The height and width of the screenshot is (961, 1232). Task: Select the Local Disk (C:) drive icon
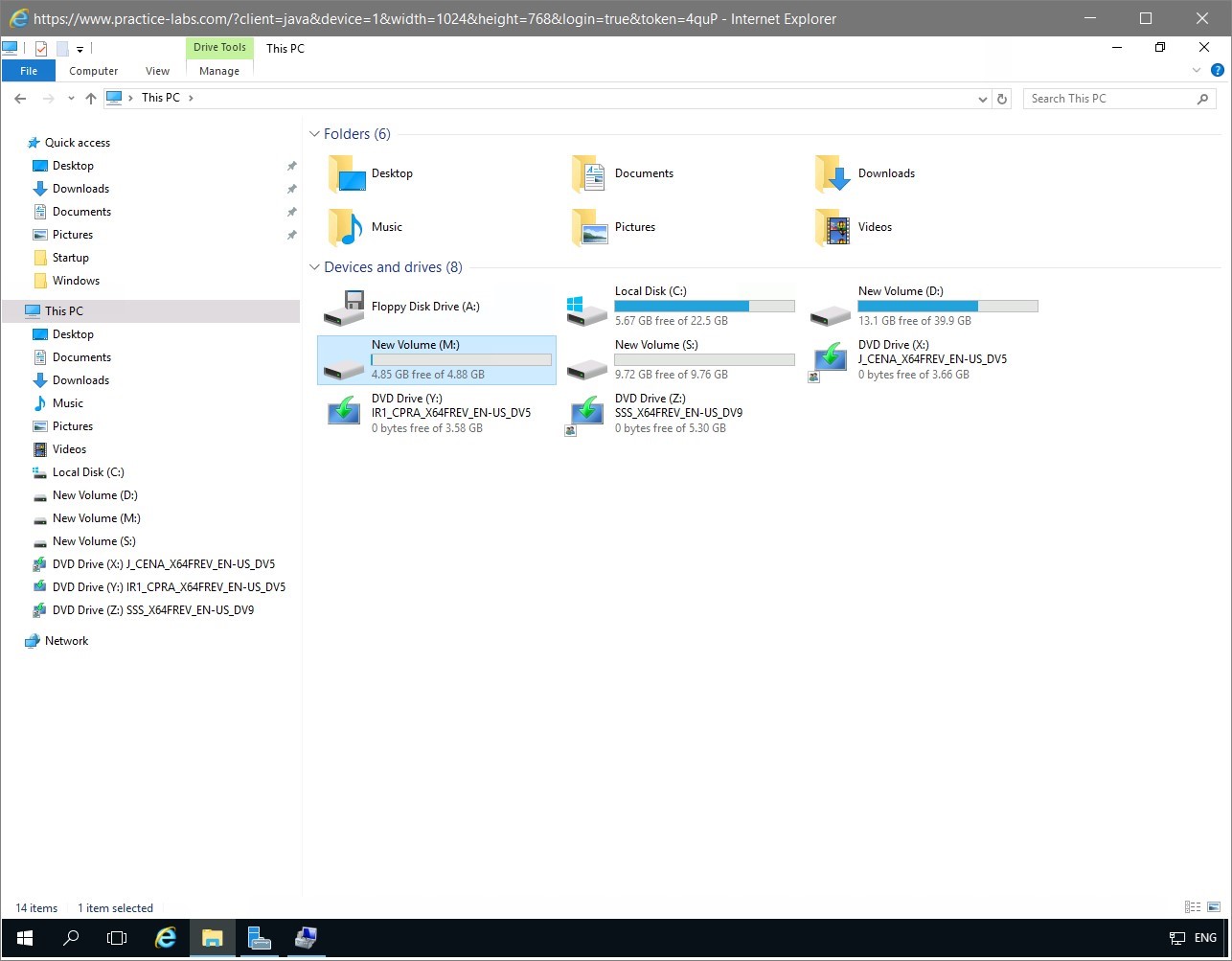pyautogui.click(x=586, y=309)
